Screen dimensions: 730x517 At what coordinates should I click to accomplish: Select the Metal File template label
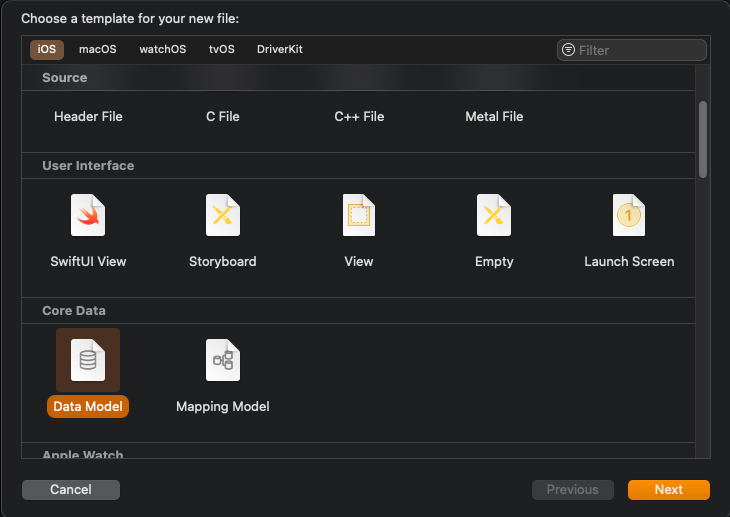click(494, 116)
